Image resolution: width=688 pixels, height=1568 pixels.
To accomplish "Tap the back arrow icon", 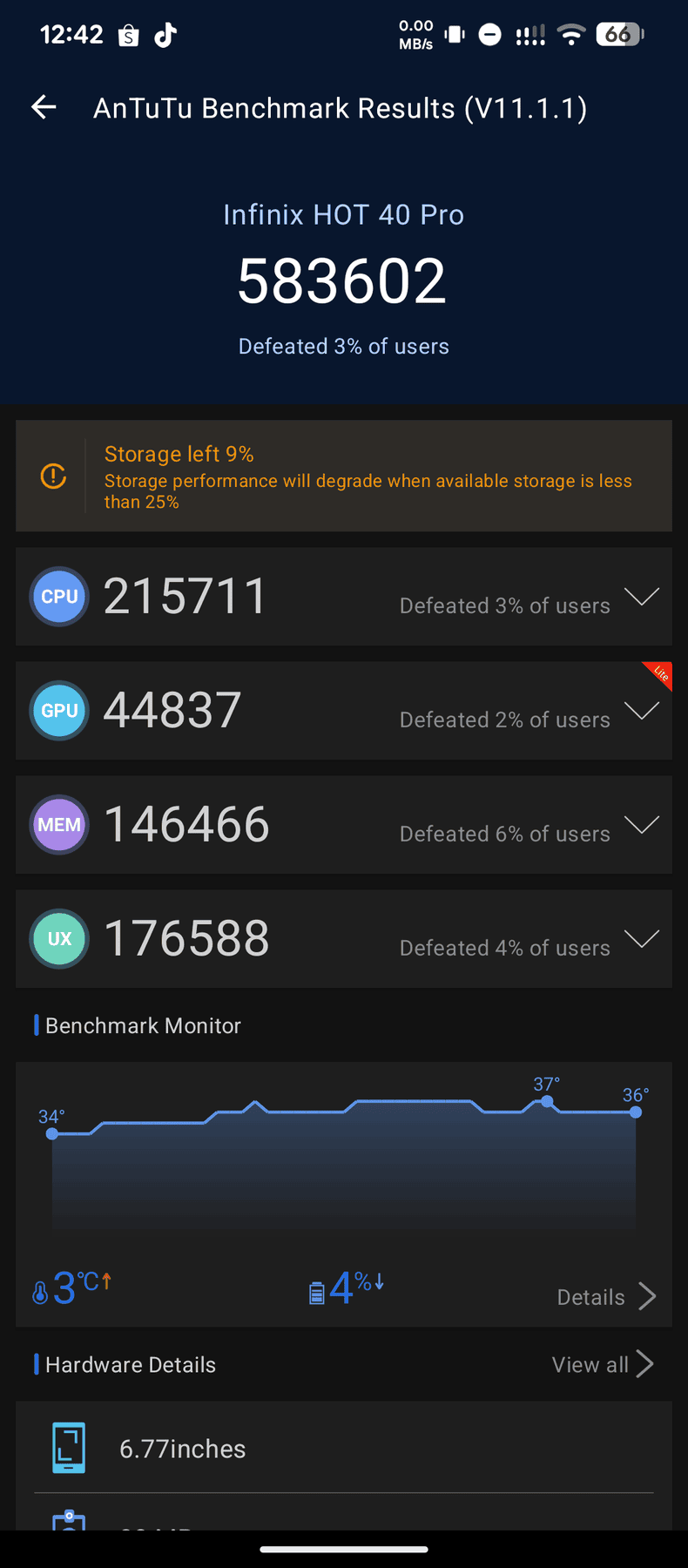I will (44, 107).
